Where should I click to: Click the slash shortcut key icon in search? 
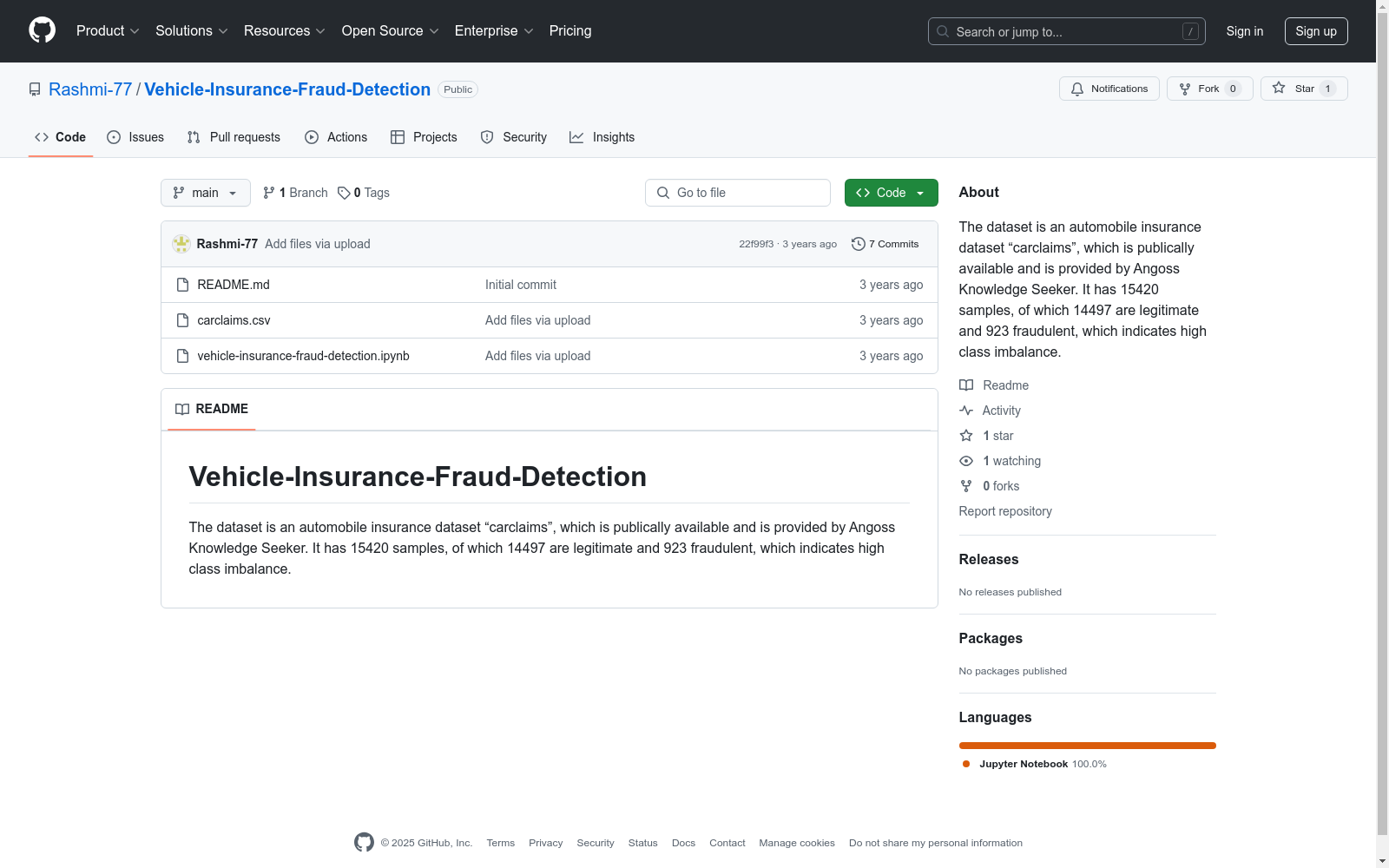1191,31
